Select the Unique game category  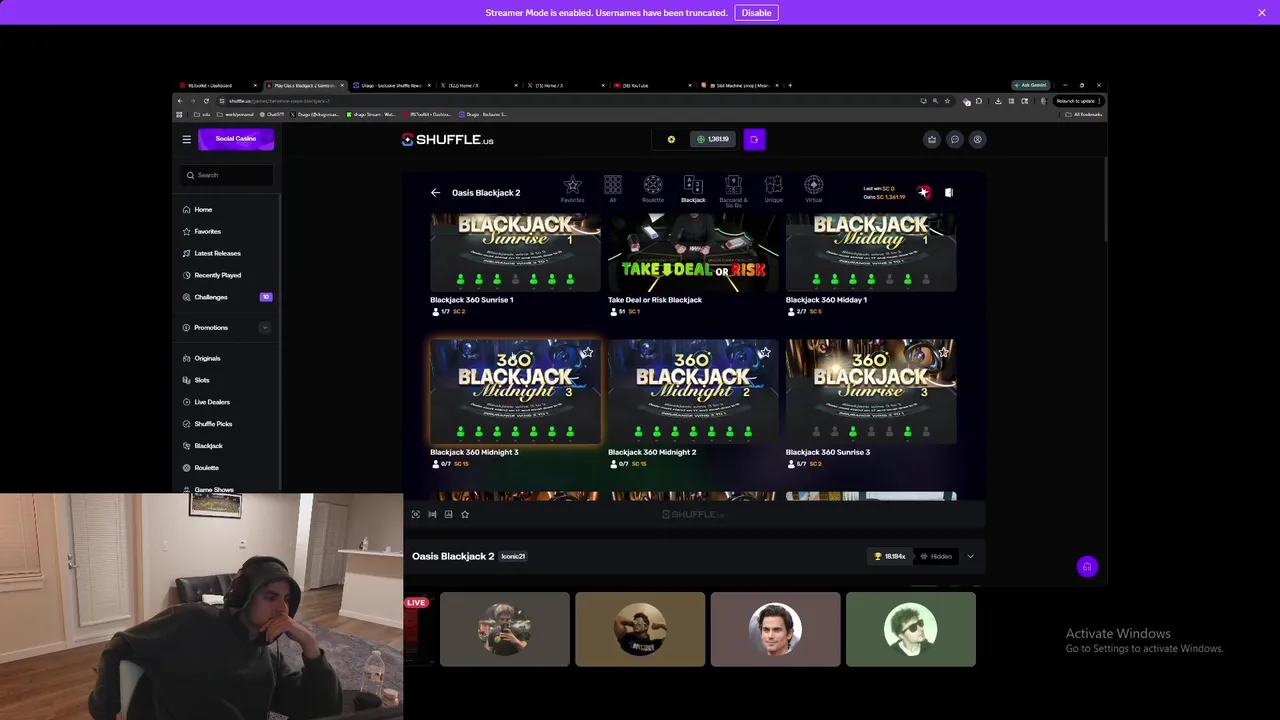tap(773, 189)
